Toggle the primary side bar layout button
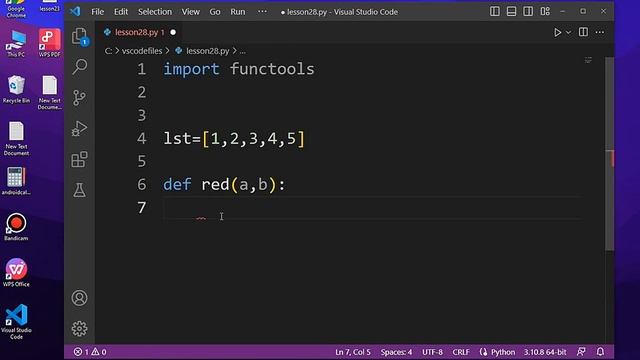 coord(495,11)
